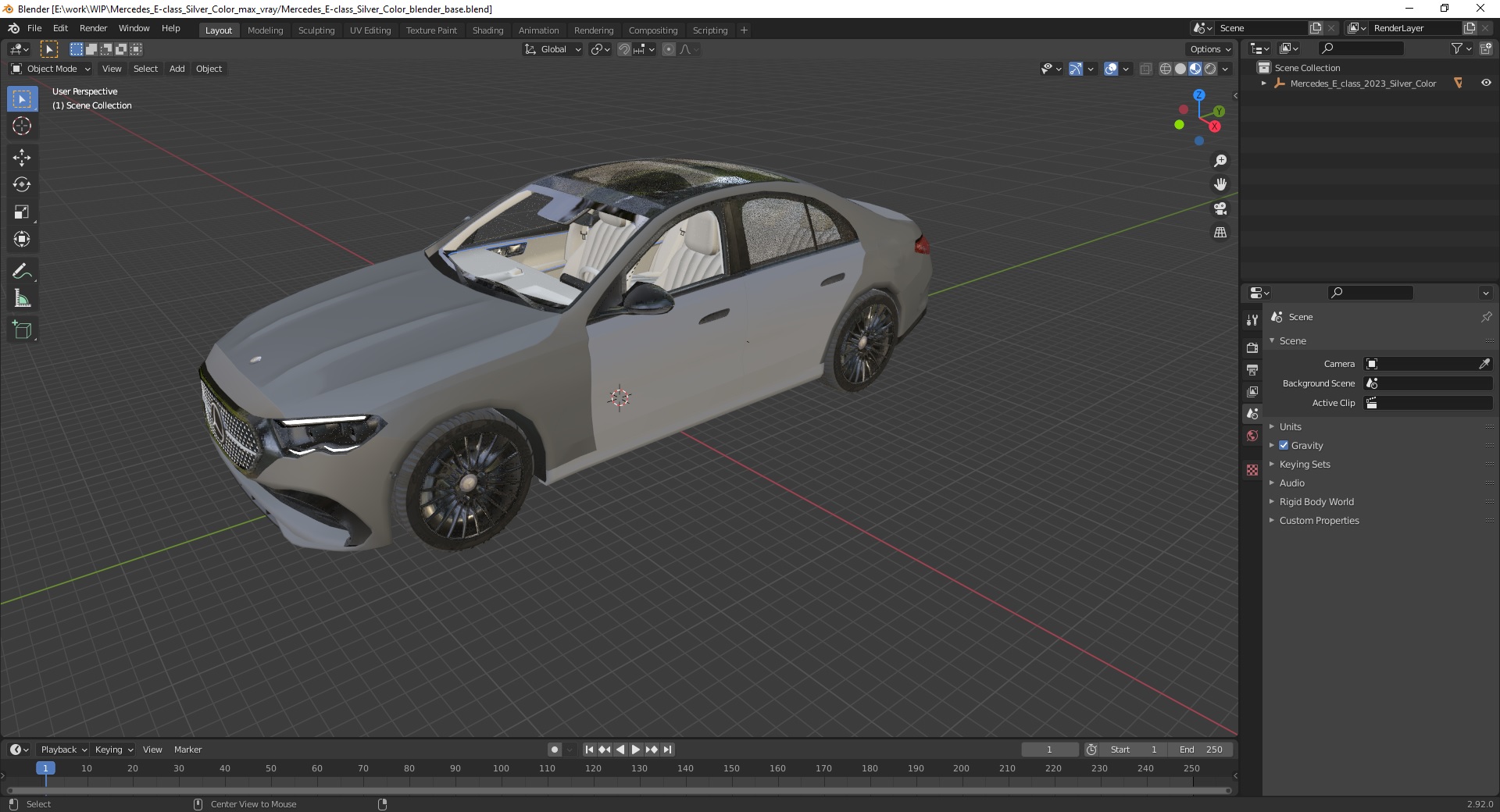
Task: Toggle camera view with camera icon
Action: 1220,209
